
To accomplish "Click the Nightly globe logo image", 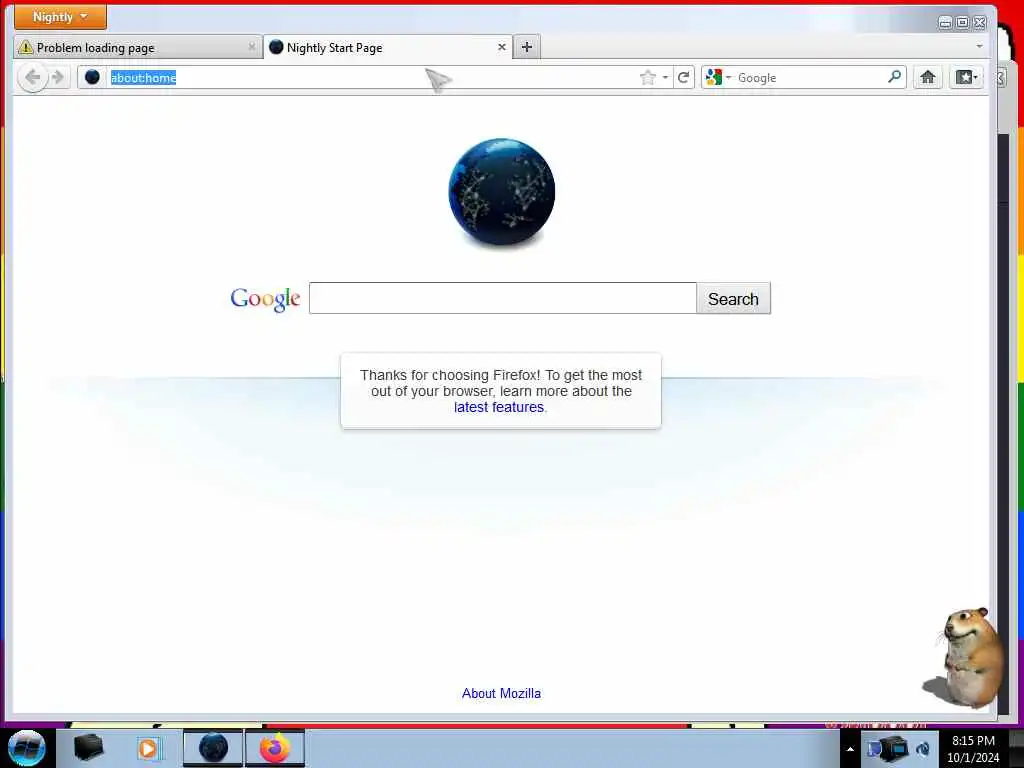I will point(502,191).
